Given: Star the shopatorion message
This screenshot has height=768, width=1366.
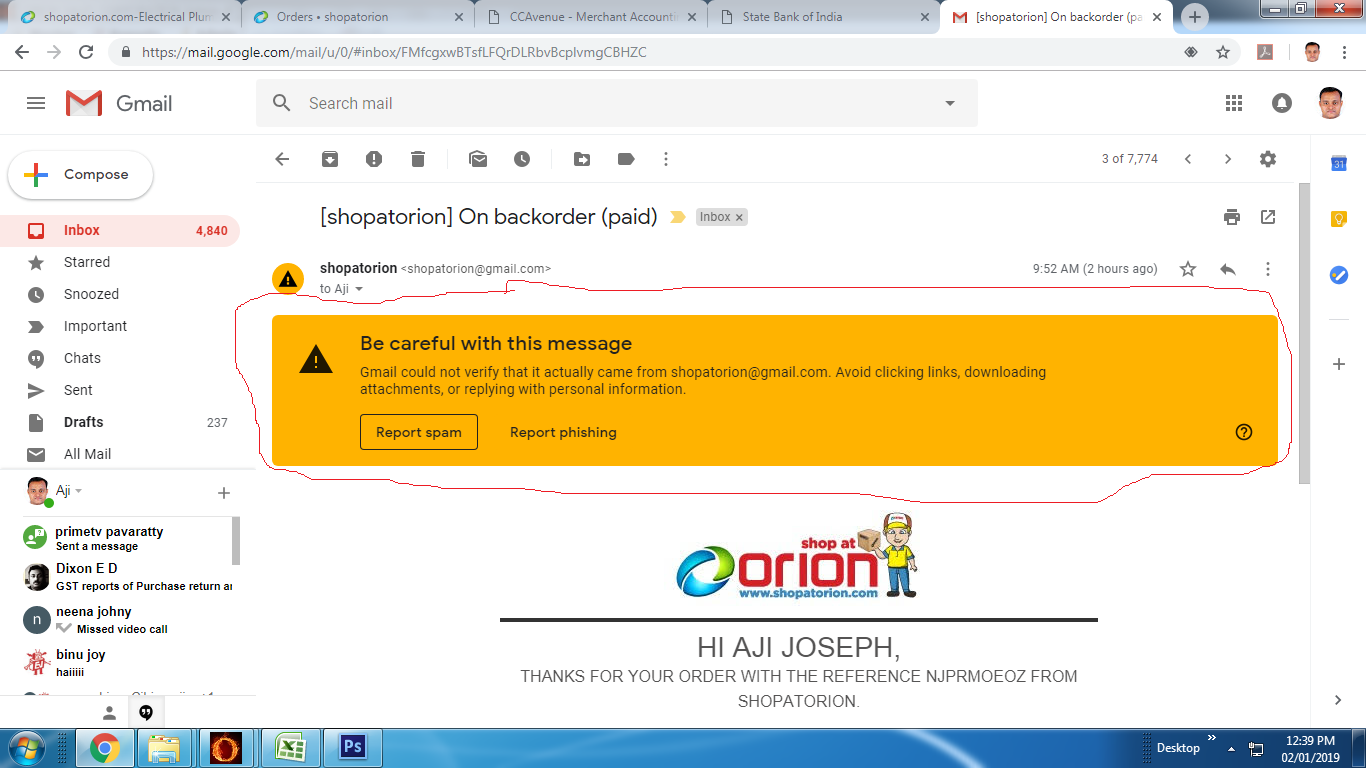Looking at the screenshot, I should pyautogui.click(x=1188, y=269).
